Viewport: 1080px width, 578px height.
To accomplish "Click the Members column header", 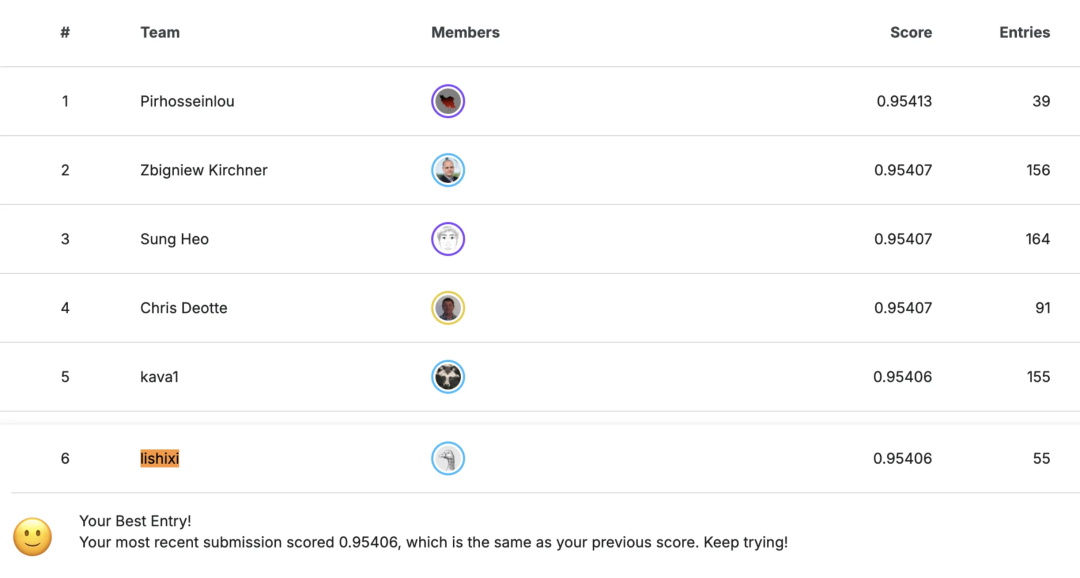I will pyautogui.click(x=465, y=32).
